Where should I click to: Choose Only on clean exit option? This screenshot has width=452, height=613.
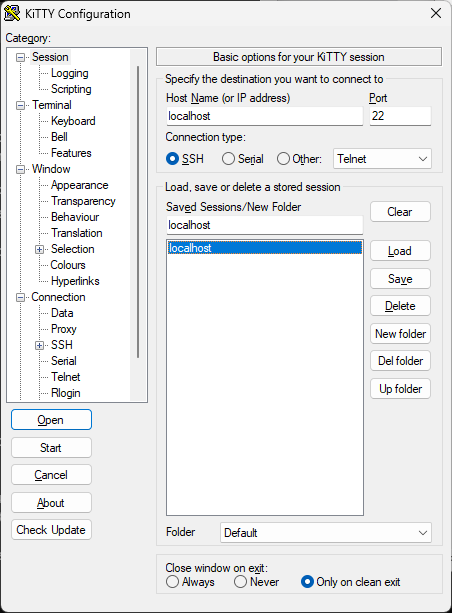(x=307, y=582)
